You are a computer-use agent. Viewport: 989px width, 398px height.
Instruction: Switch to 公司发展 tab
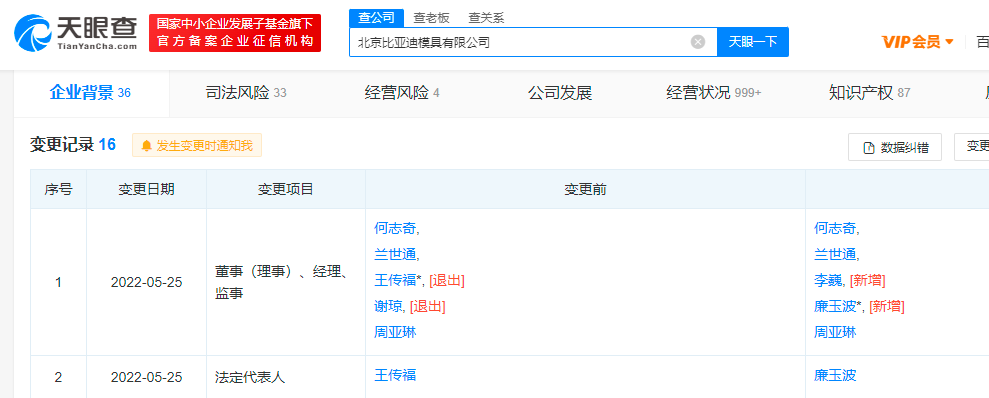560,93
